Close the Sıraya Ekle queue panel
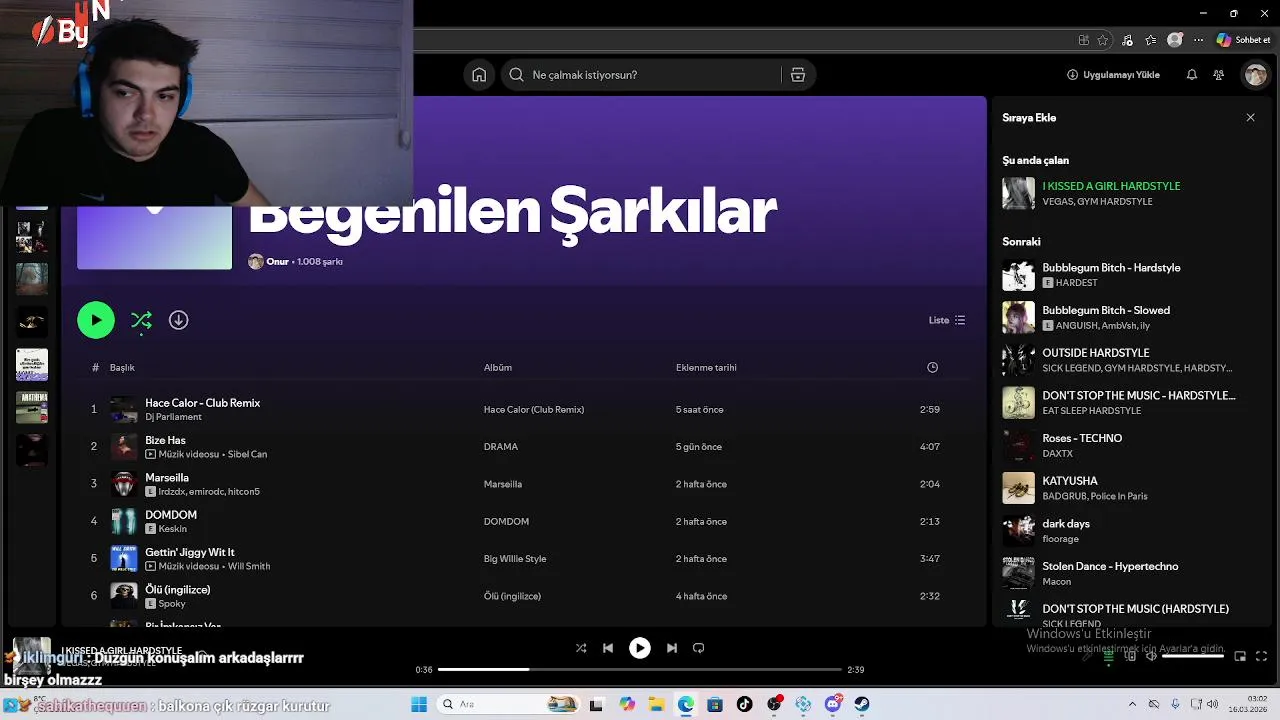 (1250, 118)
